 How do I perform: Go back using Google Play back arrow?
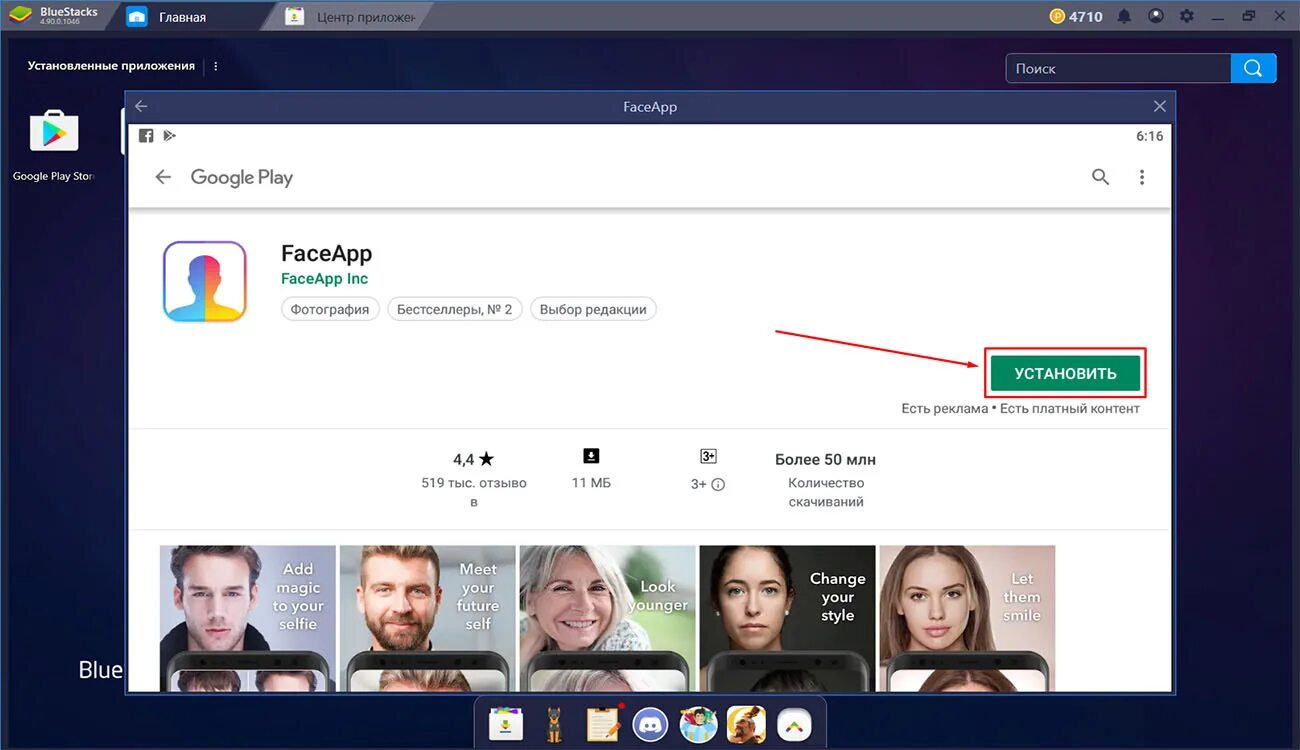pyautogui.click(x=163, y=177)
